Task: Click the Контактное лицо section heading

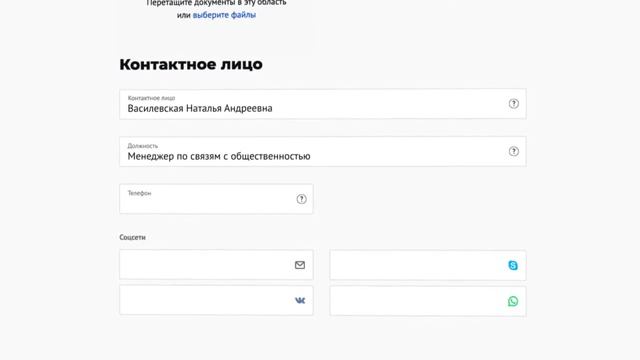Action: (191, 64)
